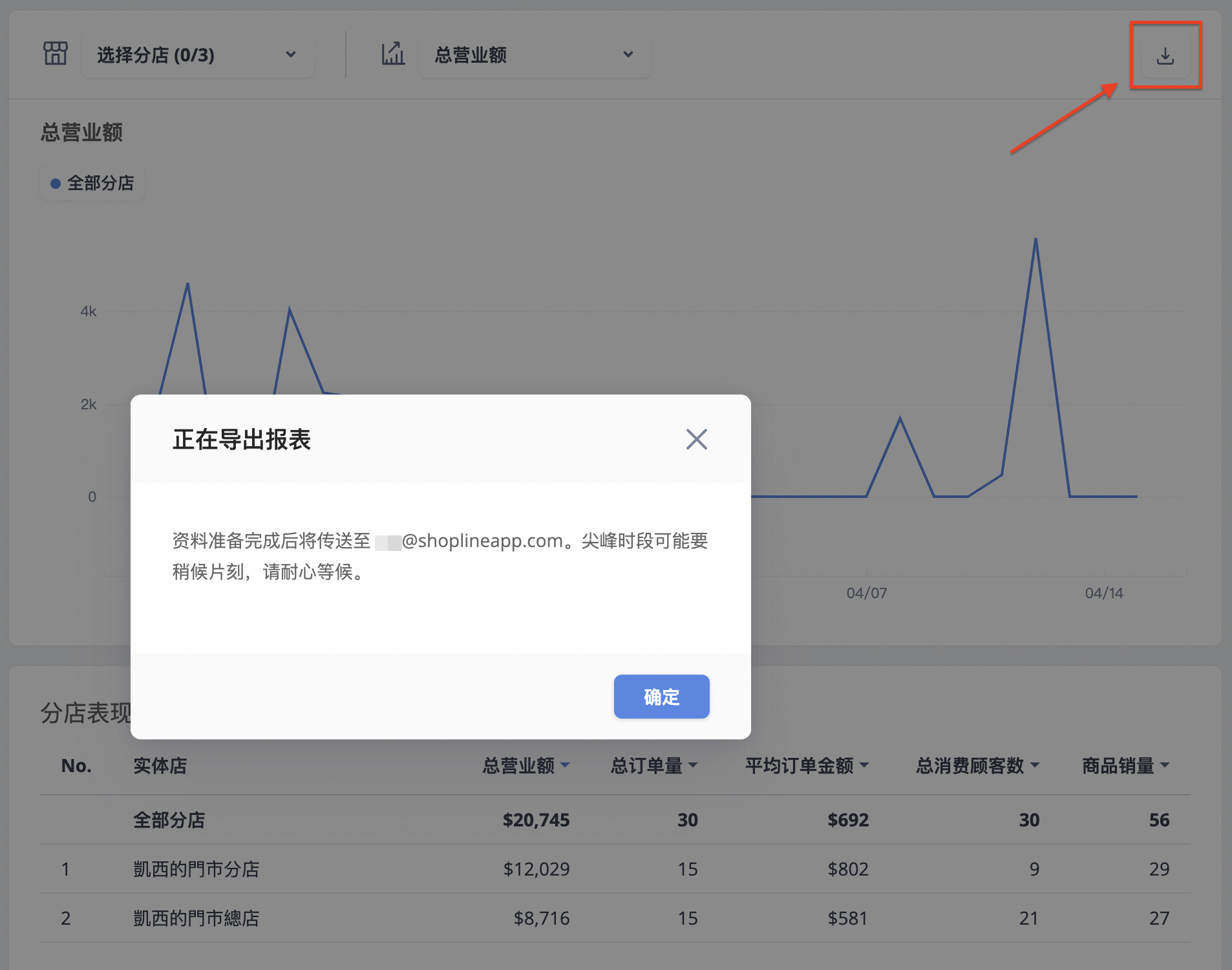Viewport: 1232px width, 970px height.
Task: Select the 凯西的門市總店 row
Action: [x=615, y=918]
